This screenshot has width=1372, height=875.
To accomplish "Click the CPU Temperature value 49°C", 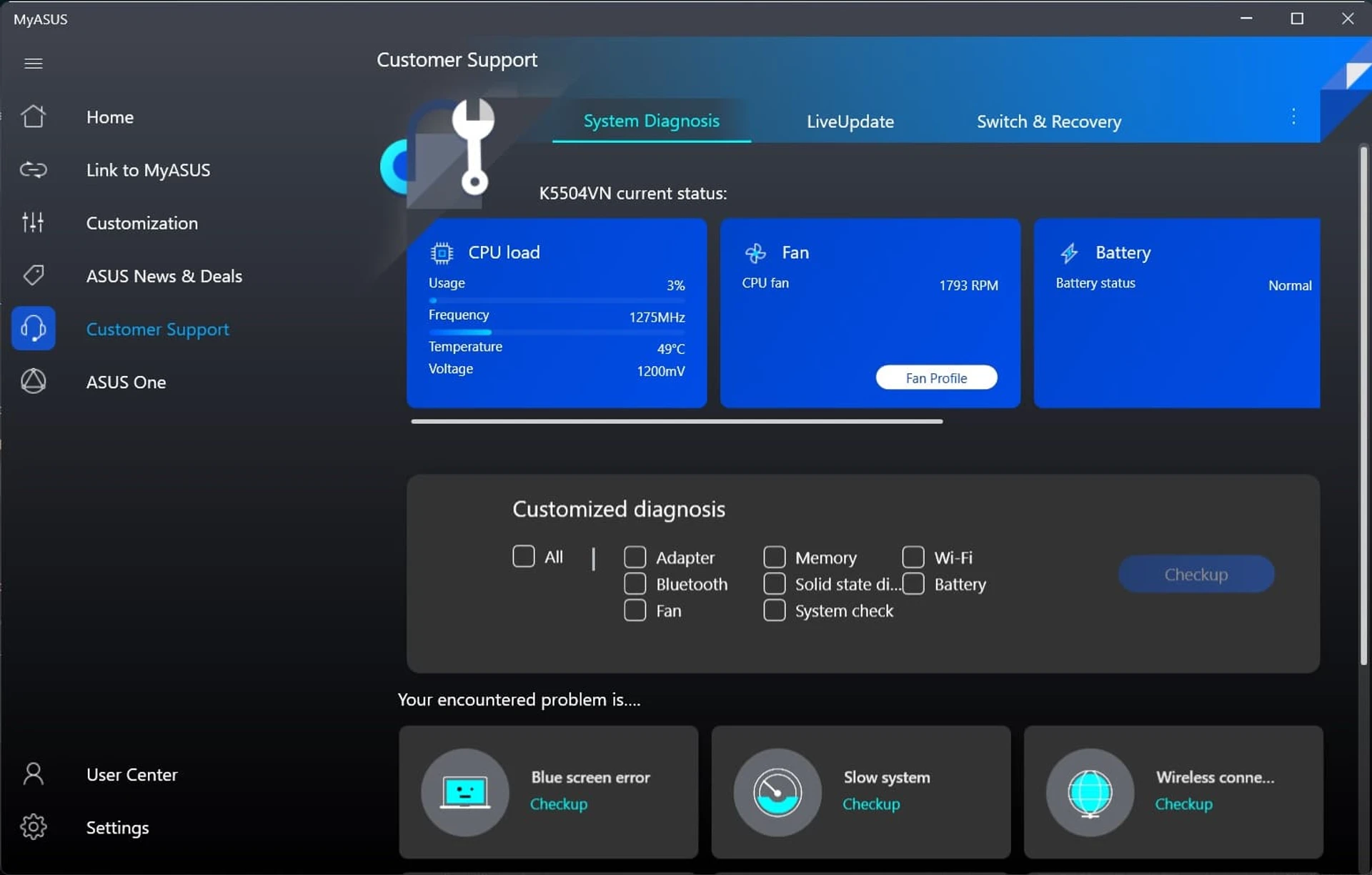I will (670, 349).
